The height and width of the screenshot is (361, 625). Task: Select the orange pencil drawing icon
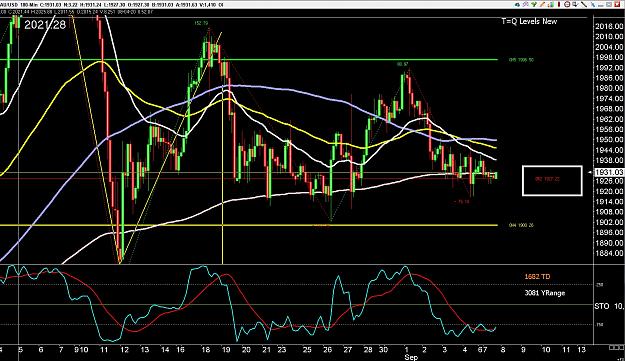(x=542, y=4)
